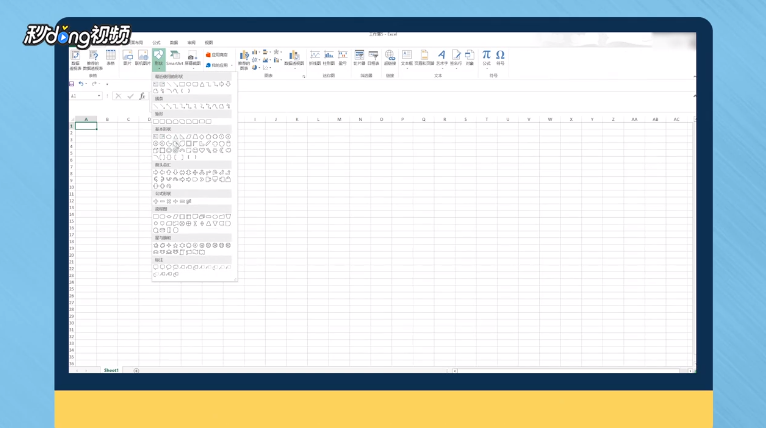Insert an Area chart
Image resolution: width=766 pixels, height=428 pixels.
point(266,60)
